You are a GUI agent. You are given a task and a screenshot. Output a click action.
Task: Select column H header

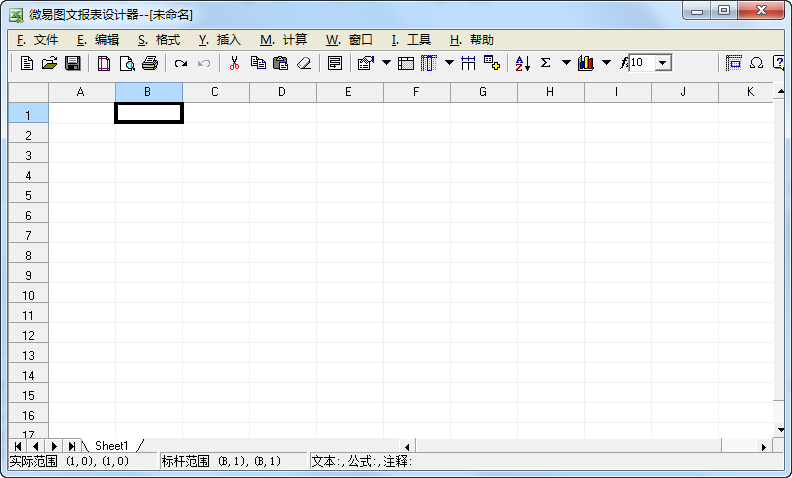pos(551,92)
